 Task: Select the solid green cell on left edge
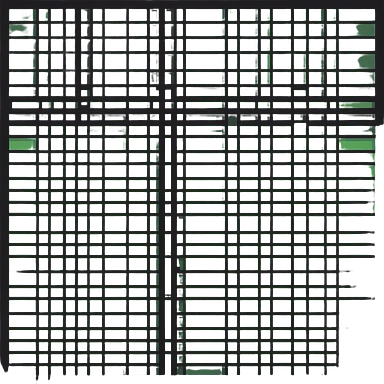[22, 144]
